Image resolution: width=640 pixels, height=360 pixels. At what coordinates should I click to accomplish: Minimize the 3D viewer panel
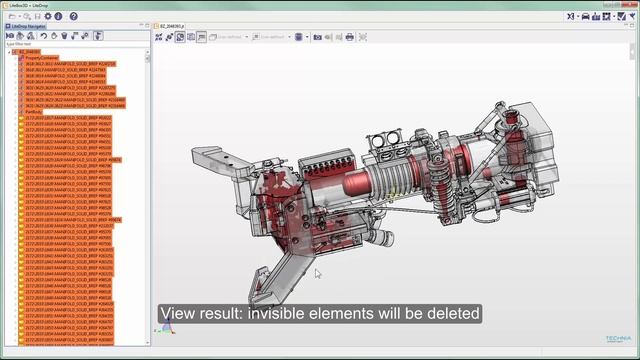tap(626, 25)
